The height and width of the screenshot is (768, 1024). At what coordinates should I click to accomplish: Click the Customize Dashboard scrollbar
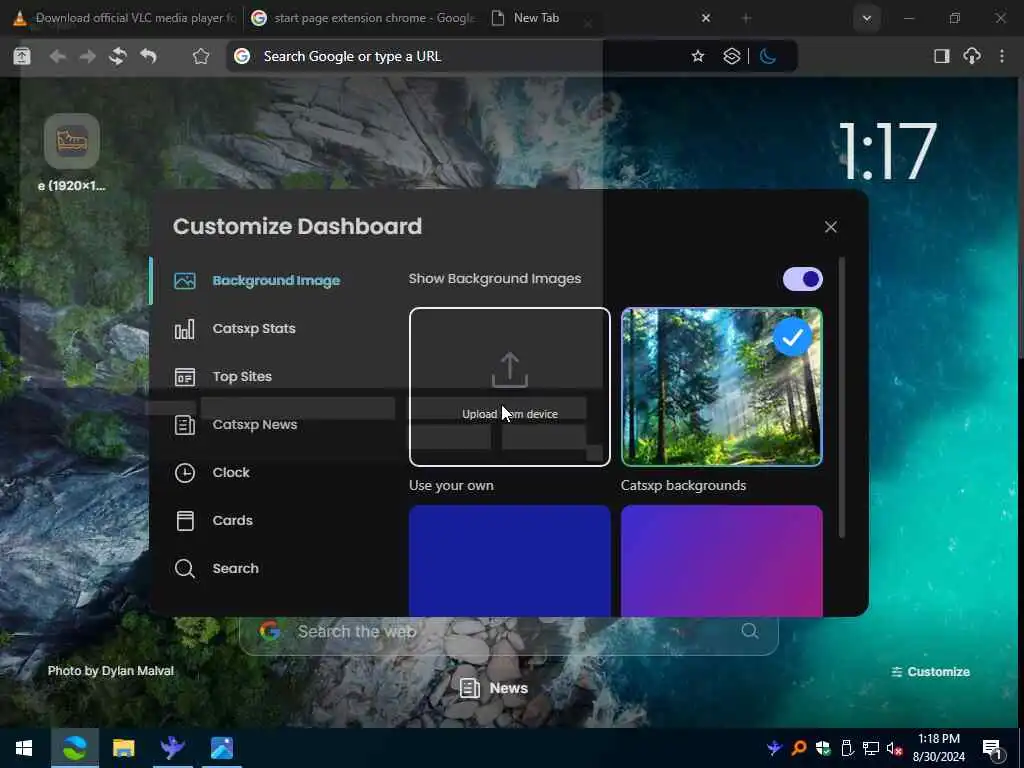[x=842, y=398]
